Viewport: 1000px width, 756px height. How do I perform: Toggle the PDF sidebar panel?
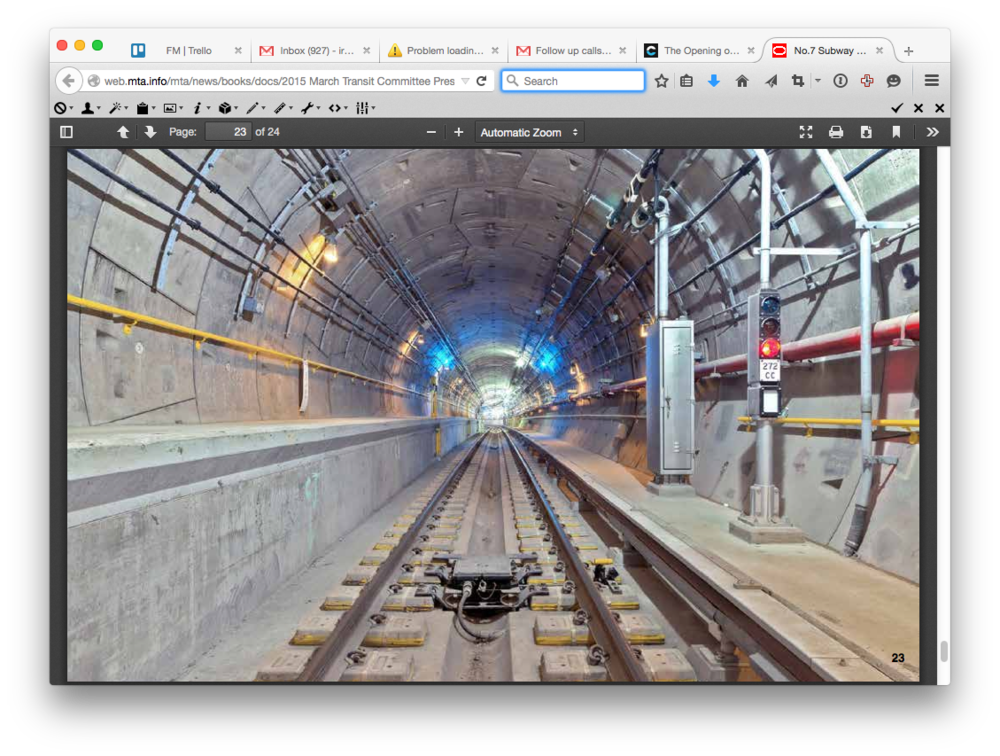[x=66, y=131]
